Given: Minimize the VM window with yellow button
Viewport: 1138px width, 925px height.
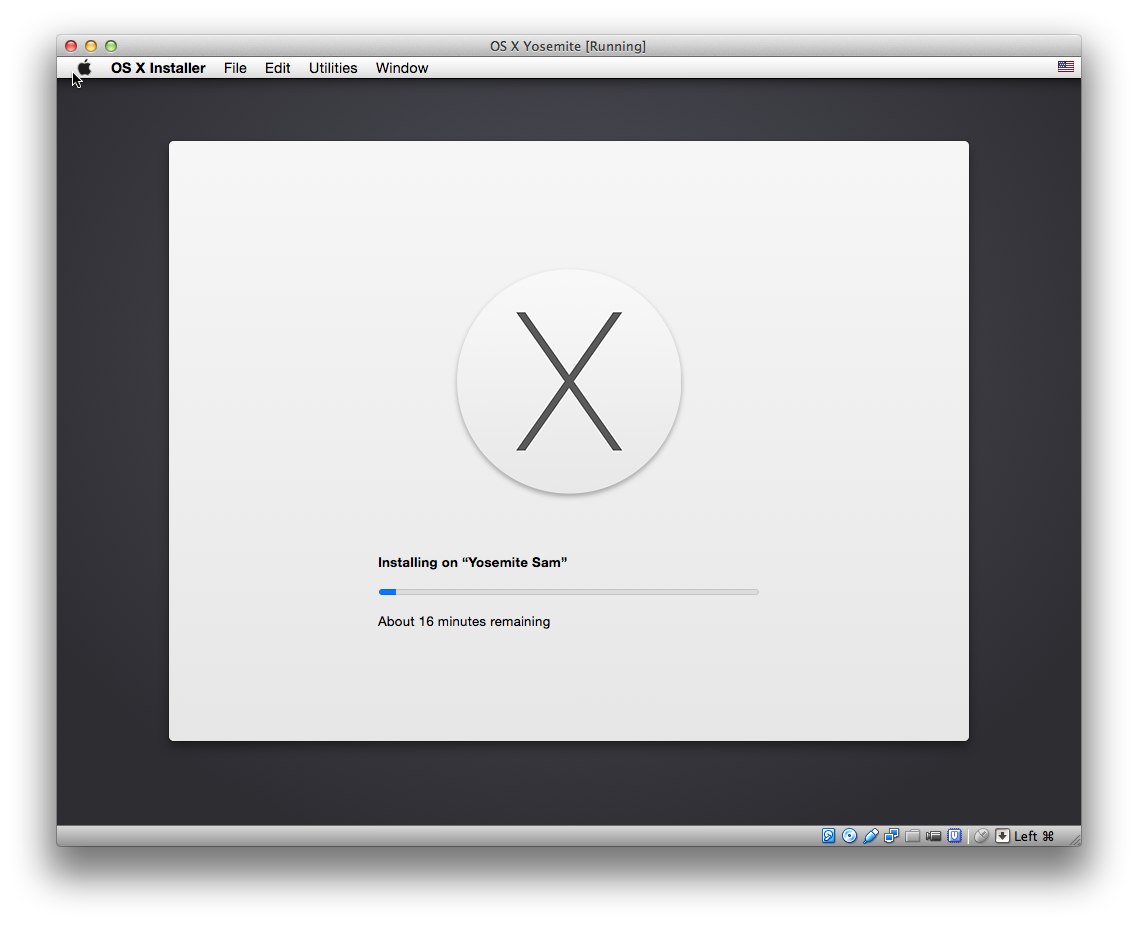Looking at the screenshot, I should (x=91, y=46).
